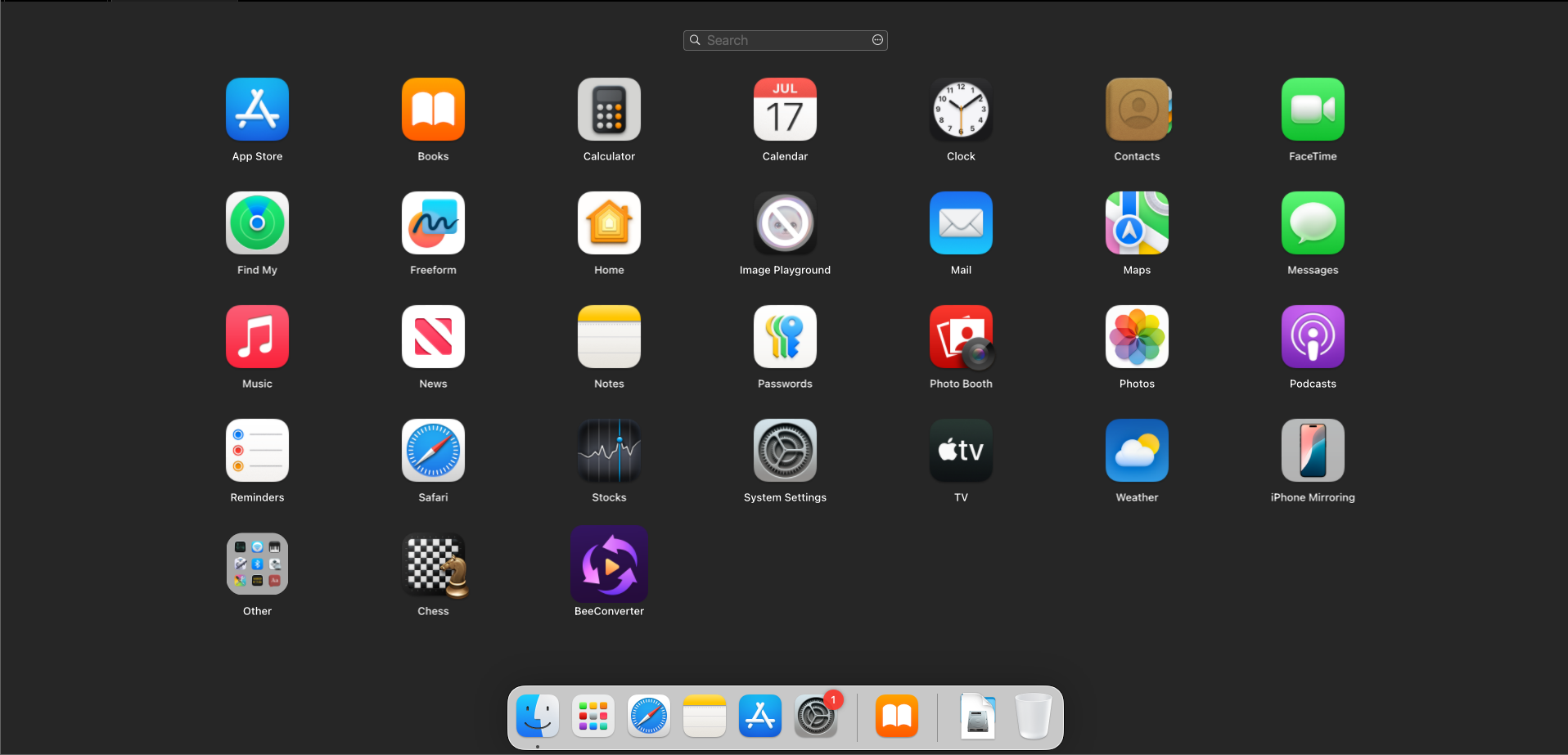
Task: Open App Store from the app grid
Action: coord(257,110)
